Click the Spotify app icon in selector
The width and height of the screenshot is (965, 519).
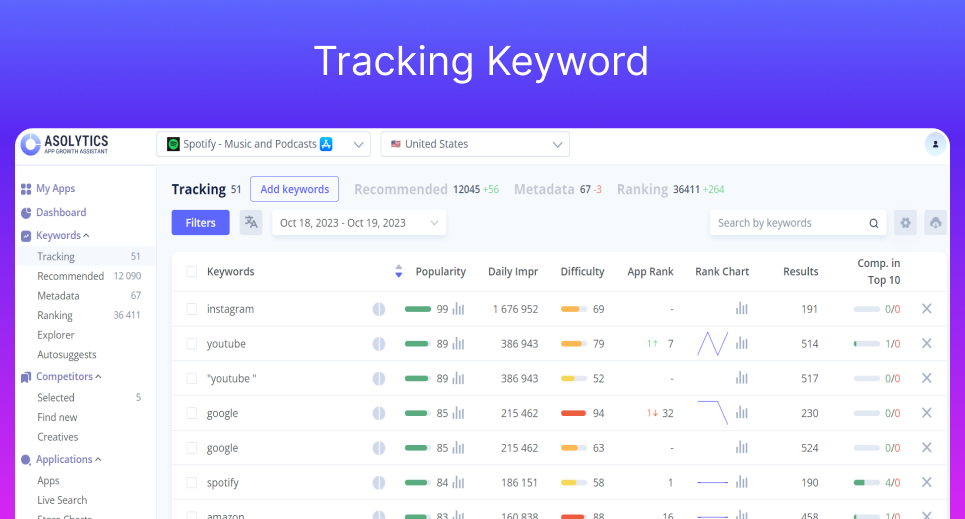(x=174, y=144)
